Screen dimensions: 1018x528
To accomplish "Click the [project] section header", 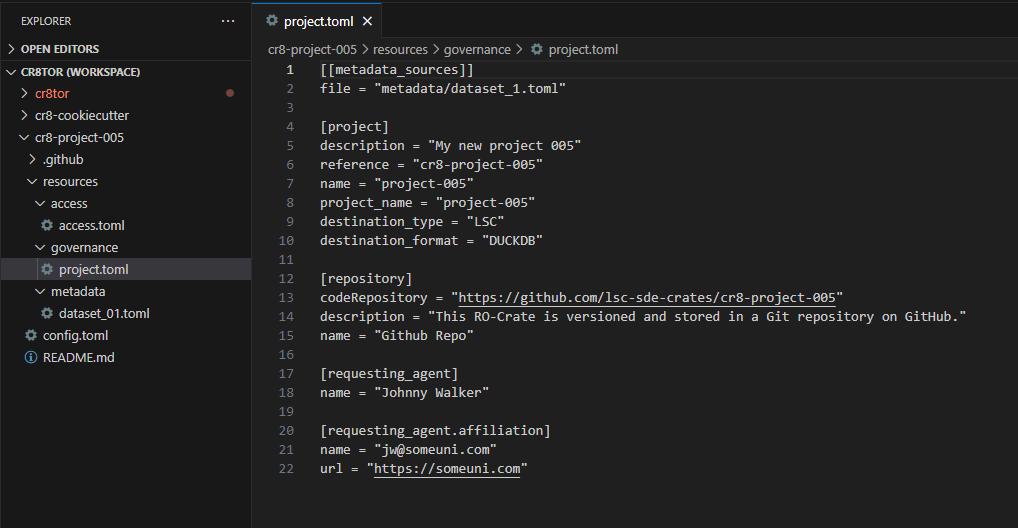I will coord(354,127).
